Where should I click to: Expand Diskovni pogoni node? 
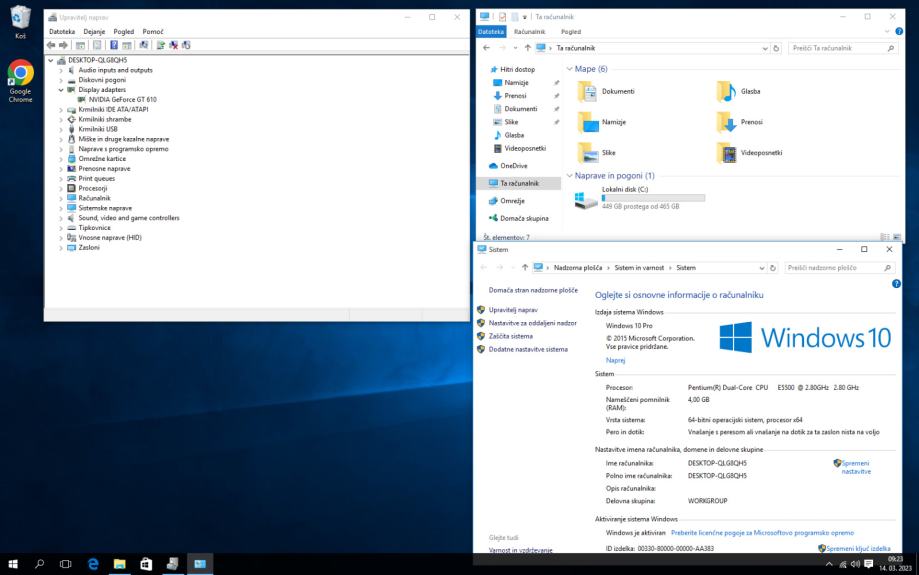pyautogui.click(x=61, y=80)
